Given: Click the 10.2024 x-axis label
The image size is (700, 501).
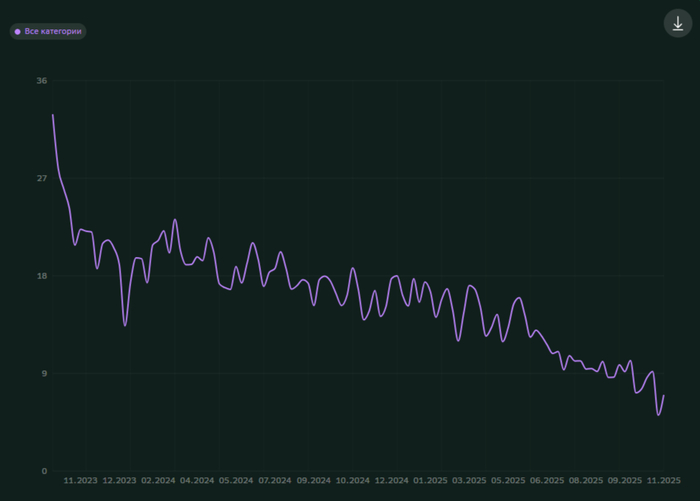Looking at the screenshot, I should tap(353, 480).
